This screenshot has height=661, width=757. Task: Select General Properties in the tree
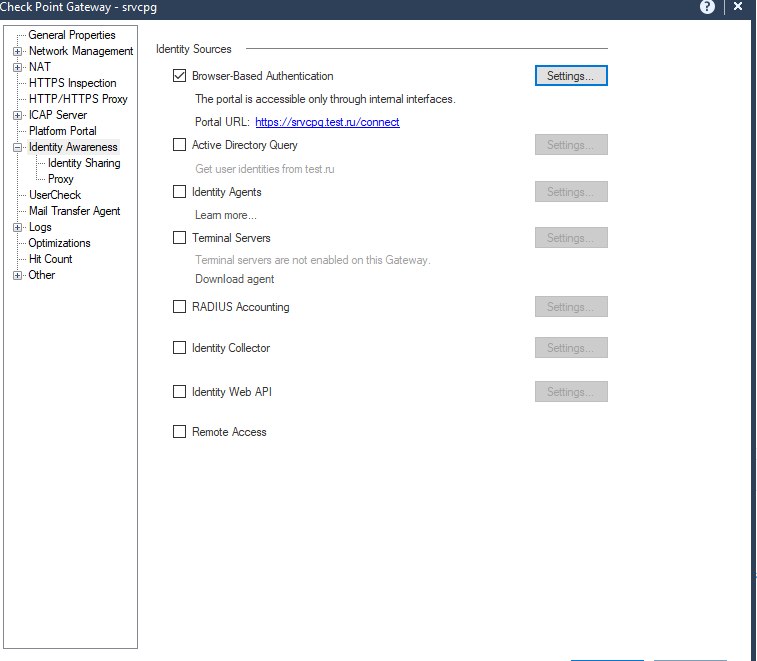tap(72, 35)
